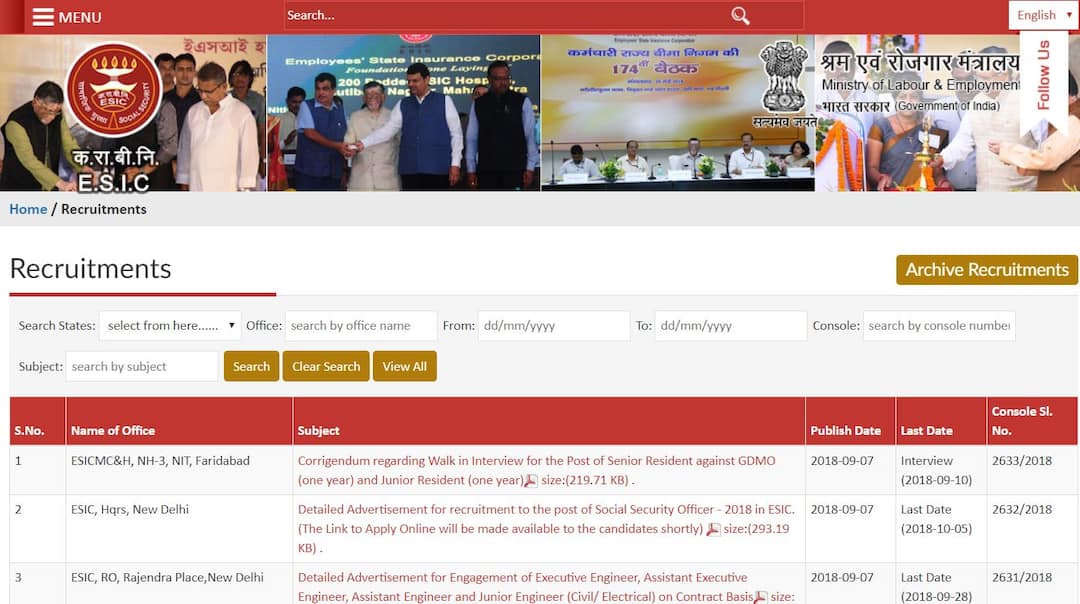Click the Recruitments breadcrumb text
This screenshot has width=1080, height=604.
[x=104, y=209]
